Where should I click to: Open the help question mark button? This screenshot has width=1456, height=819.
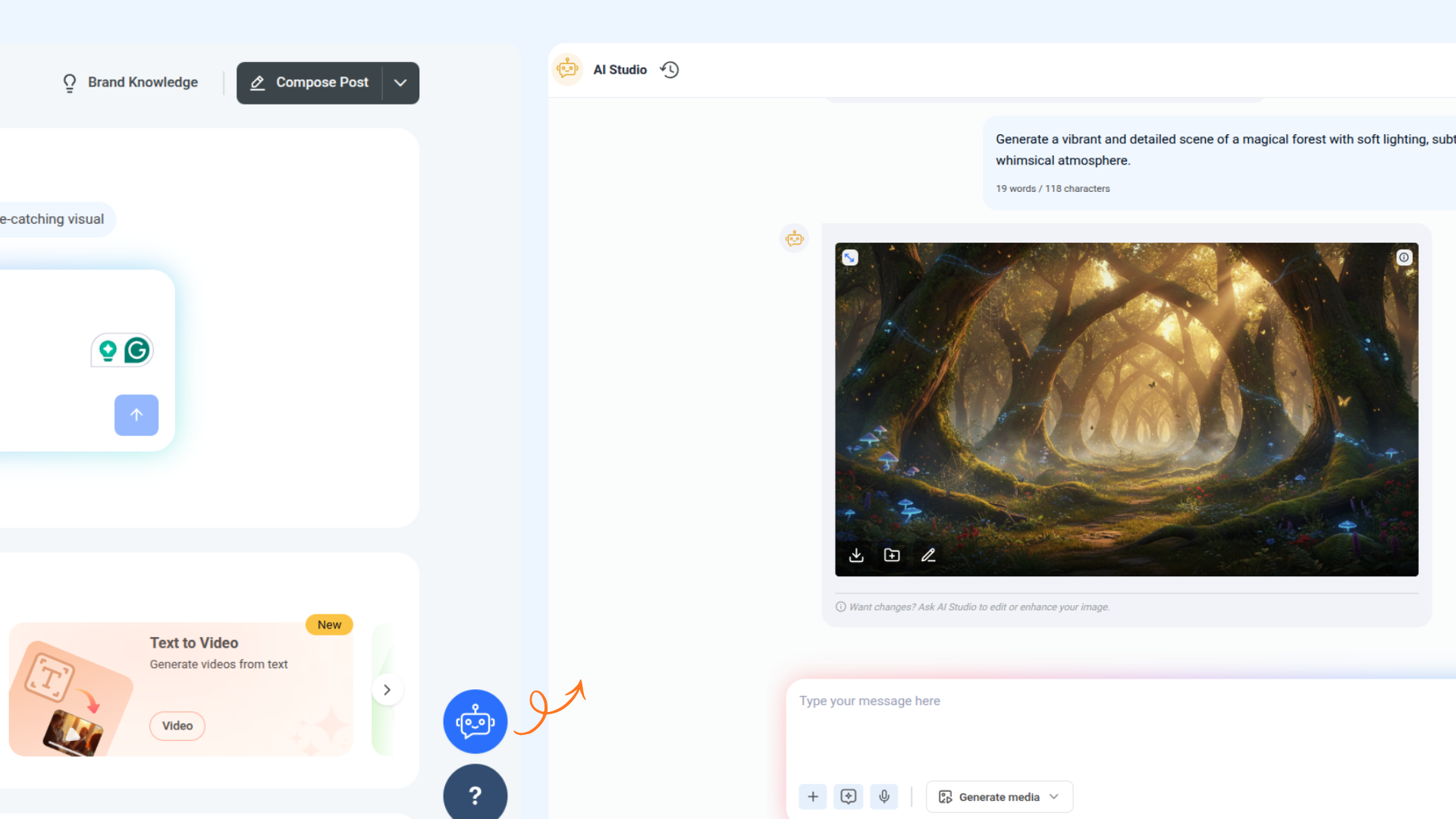tap(475, 795)
